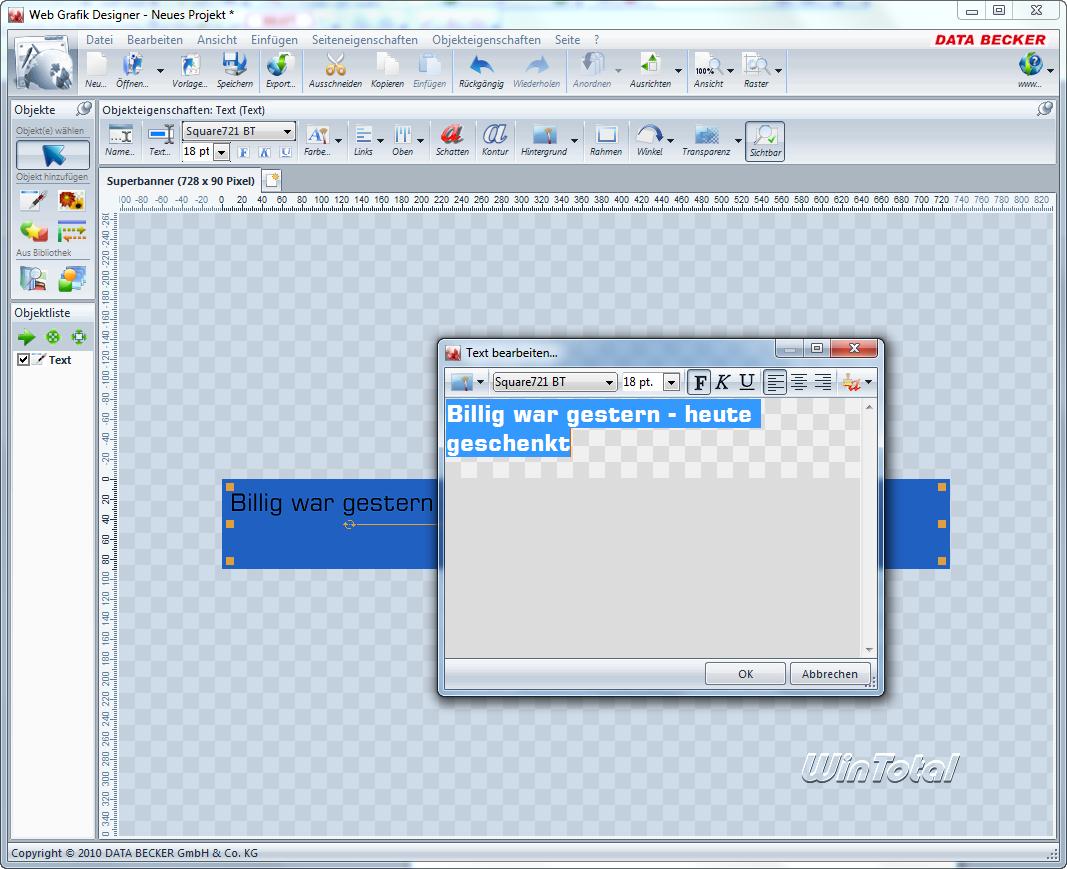Confirm text with the OK button
The width and height of the screenshot is (1067, 869).
tap(745, 674)
